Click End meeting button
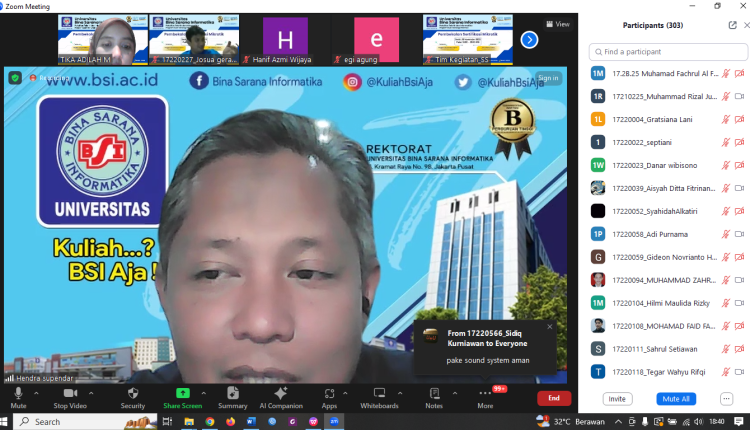Viewport: 750px width, 430px height. pos(554,398)
